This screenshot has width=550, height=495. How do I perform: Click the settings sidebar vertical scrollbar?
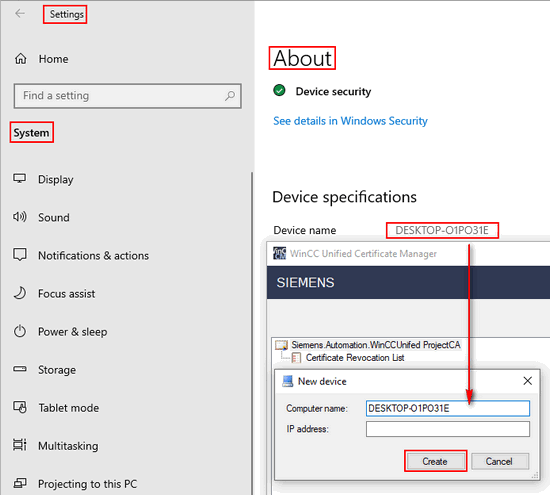(251, 333)
